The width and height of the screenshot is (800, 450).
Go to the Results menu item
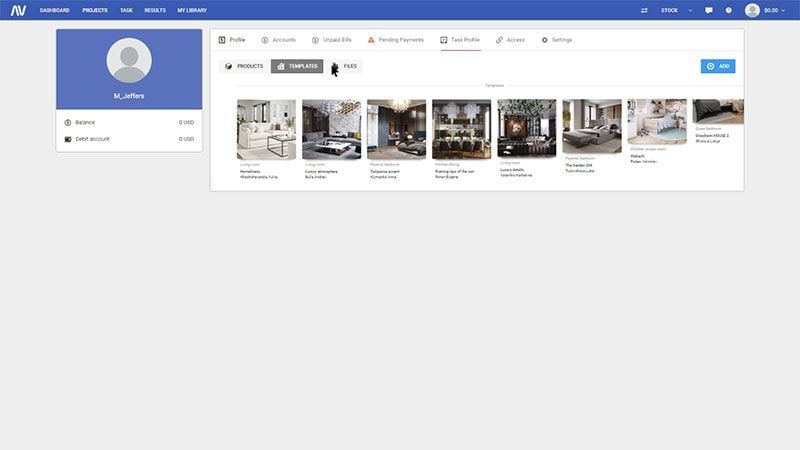pyautogui.click(x=155, y=10)
